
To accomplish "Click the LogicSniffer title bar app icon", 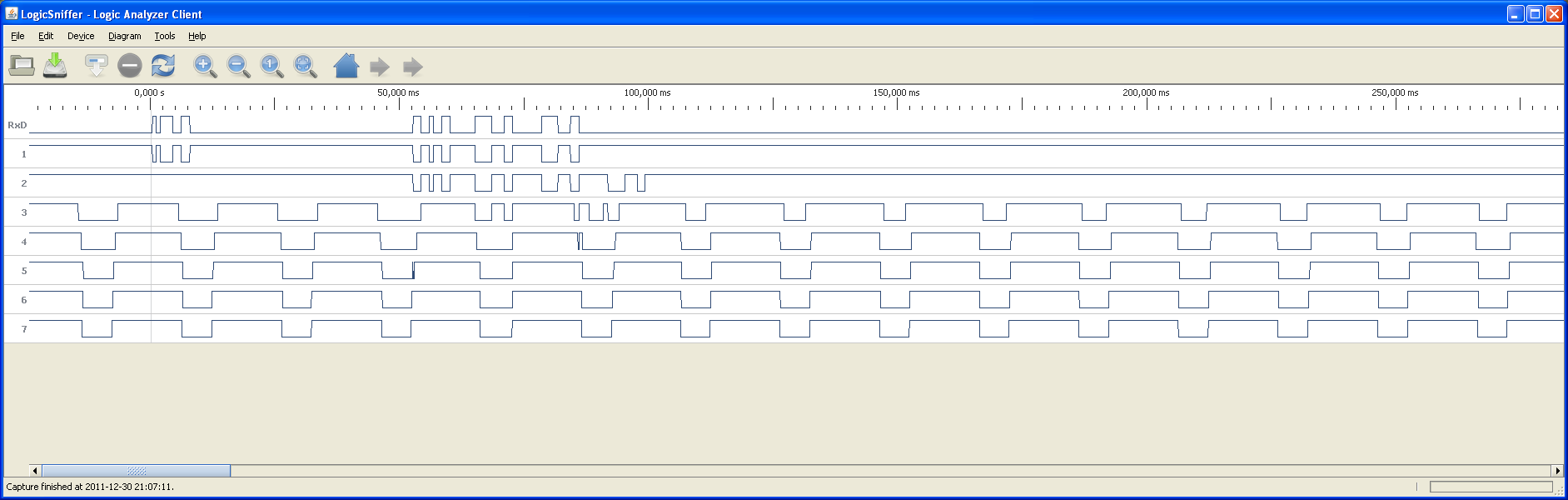I will click(12, 13).
